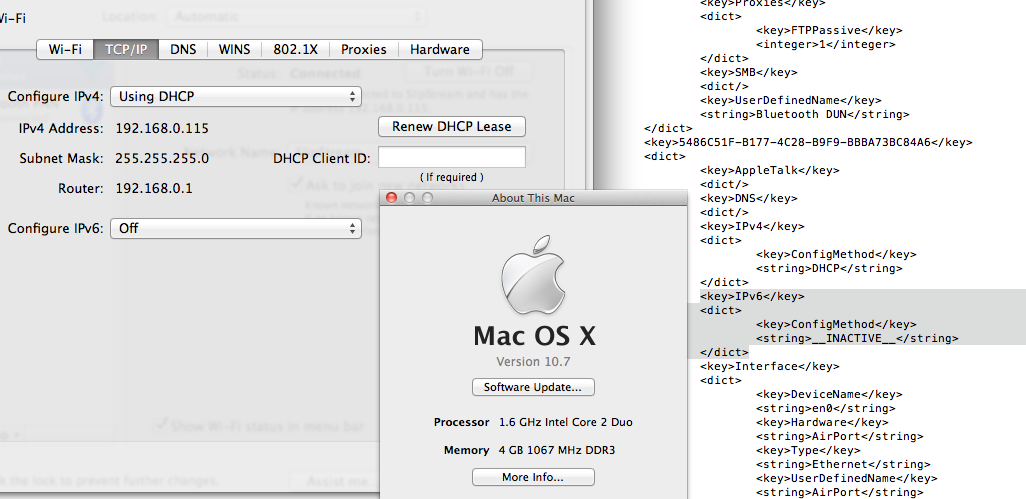
Task: Click the __INACTIVE__ string line in plist
Action: pyautogui.click(x=857, y=338)
